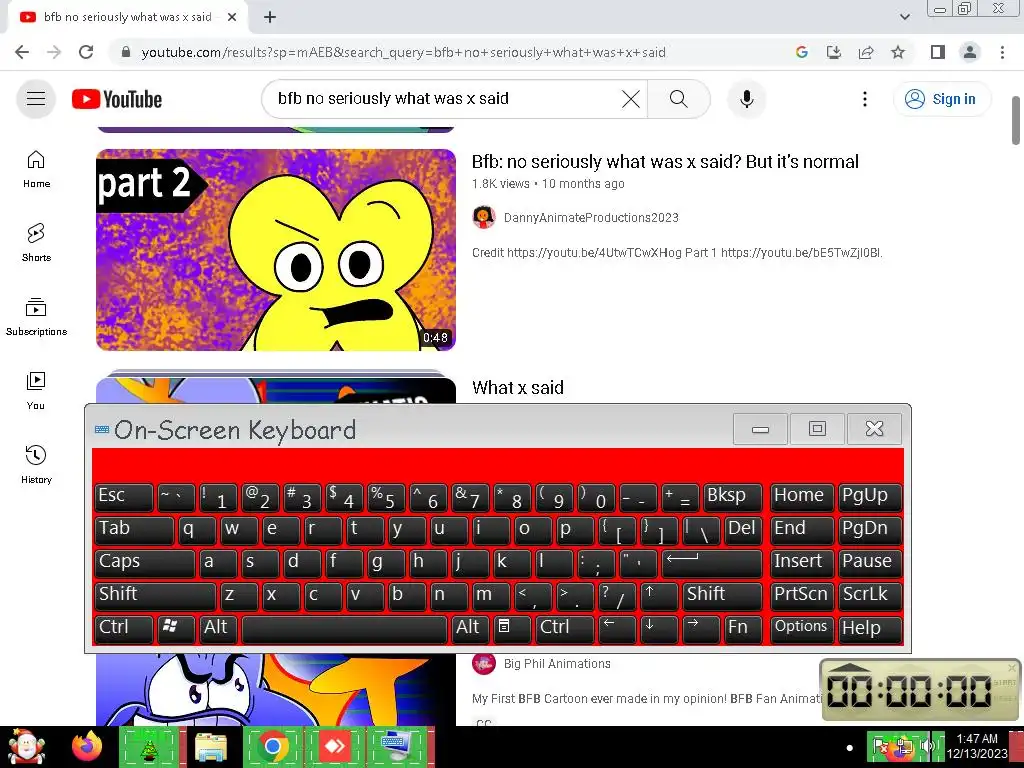This screenshot has width=1024, height=768.
Task: Click DannyAnimateProductions2023 channel avatar
Action: (x=484, y=217)
